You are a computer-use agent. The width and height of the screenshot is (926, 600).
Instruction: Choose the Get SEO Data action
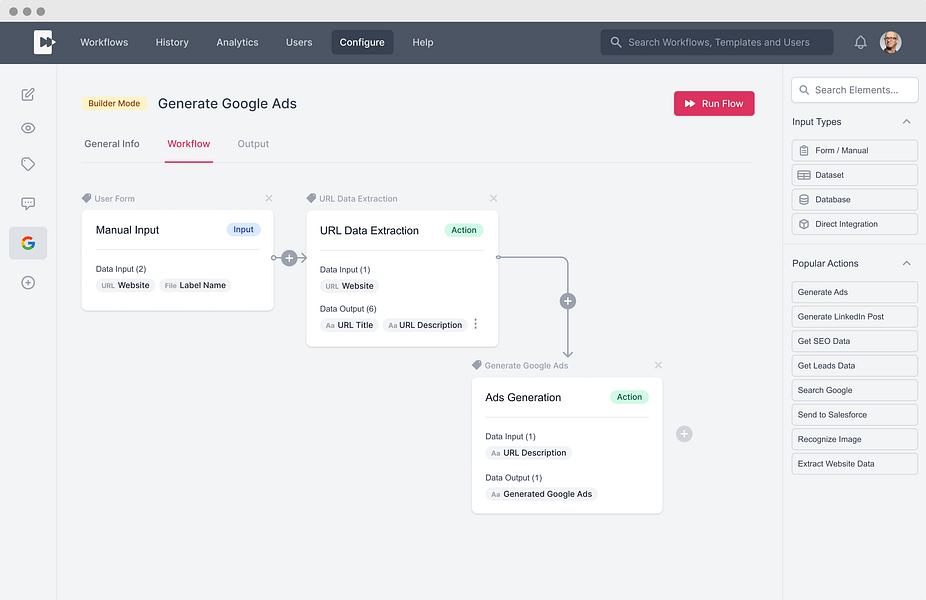(855, 341)
